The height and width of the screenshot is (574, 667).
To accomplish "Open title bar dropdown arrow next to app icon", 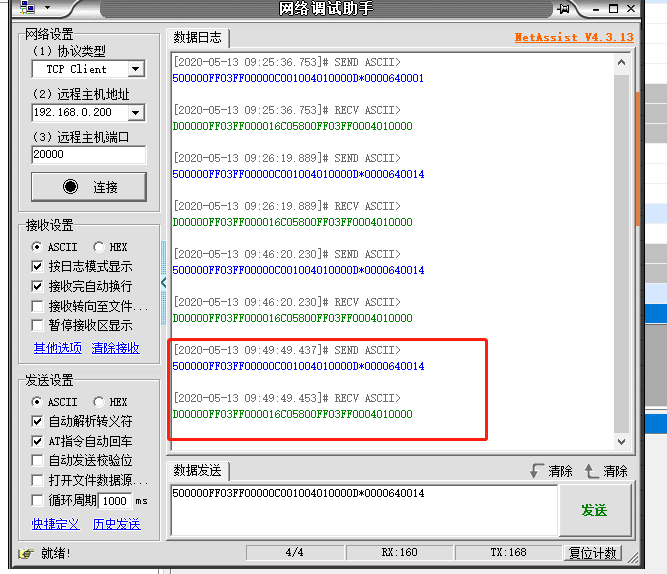I will click(47, 9).
